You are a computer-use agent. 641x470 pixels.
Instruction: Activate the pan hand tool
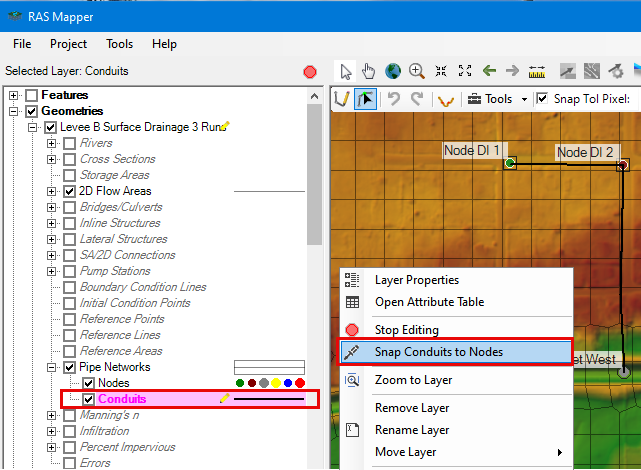pyautogui.click(x=369, y=71)
